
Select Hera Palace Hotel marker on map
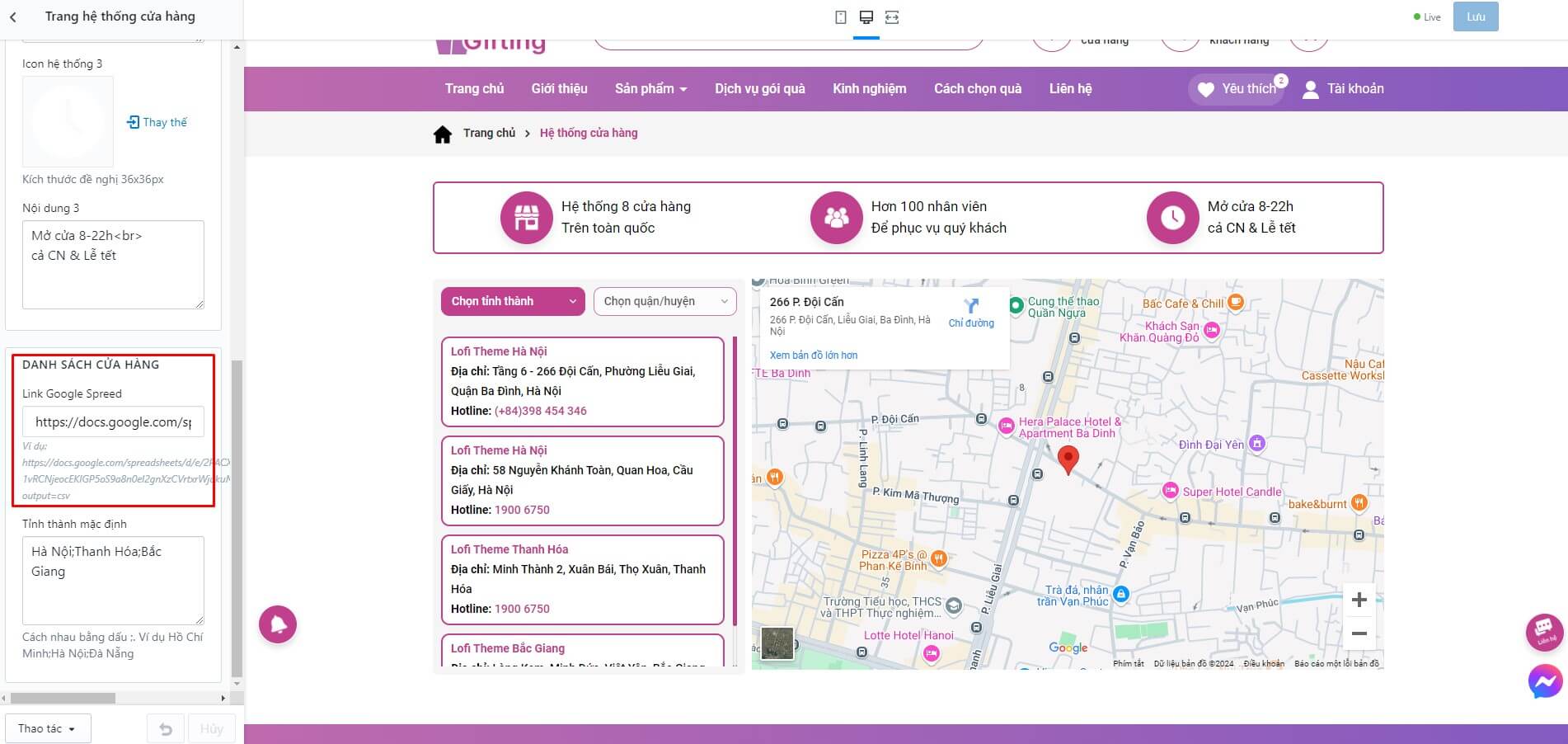(x=1006, y=426)
